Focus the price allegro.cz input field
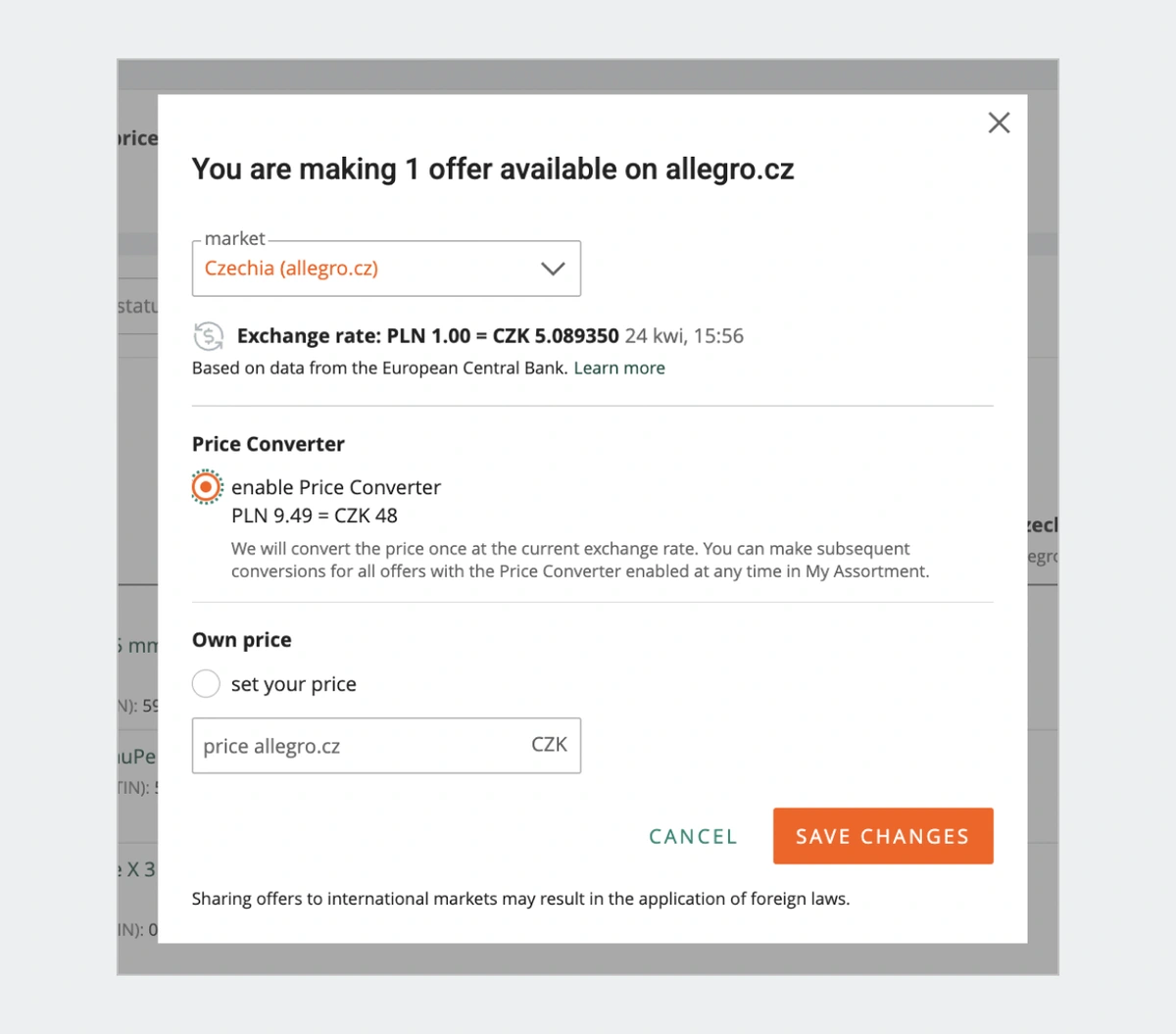The image size is (1176, 1034). (x=358, y=746)
